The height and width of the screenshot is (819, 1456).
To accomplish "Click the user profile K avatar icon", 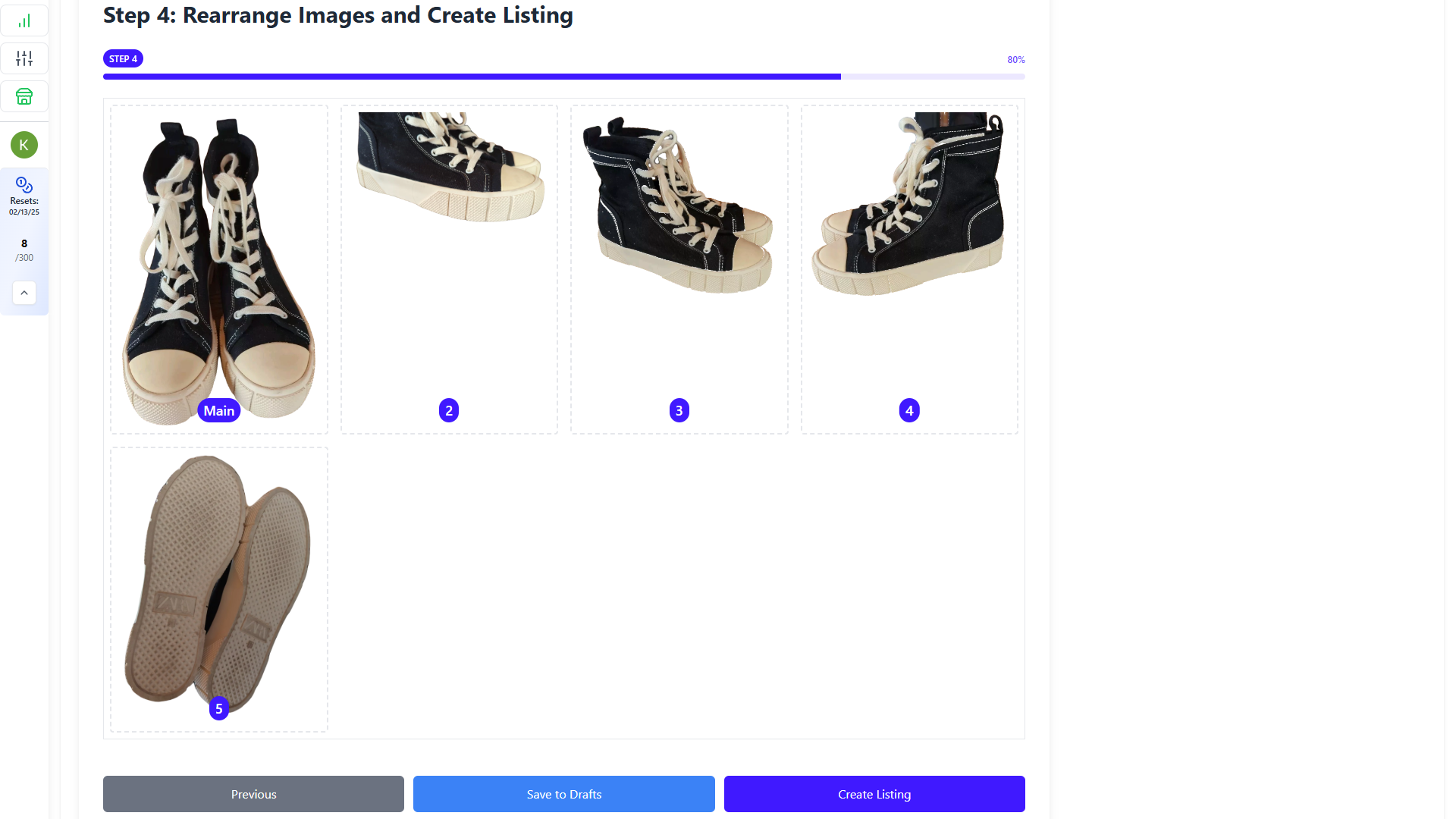I will click(x=24, y=145).
